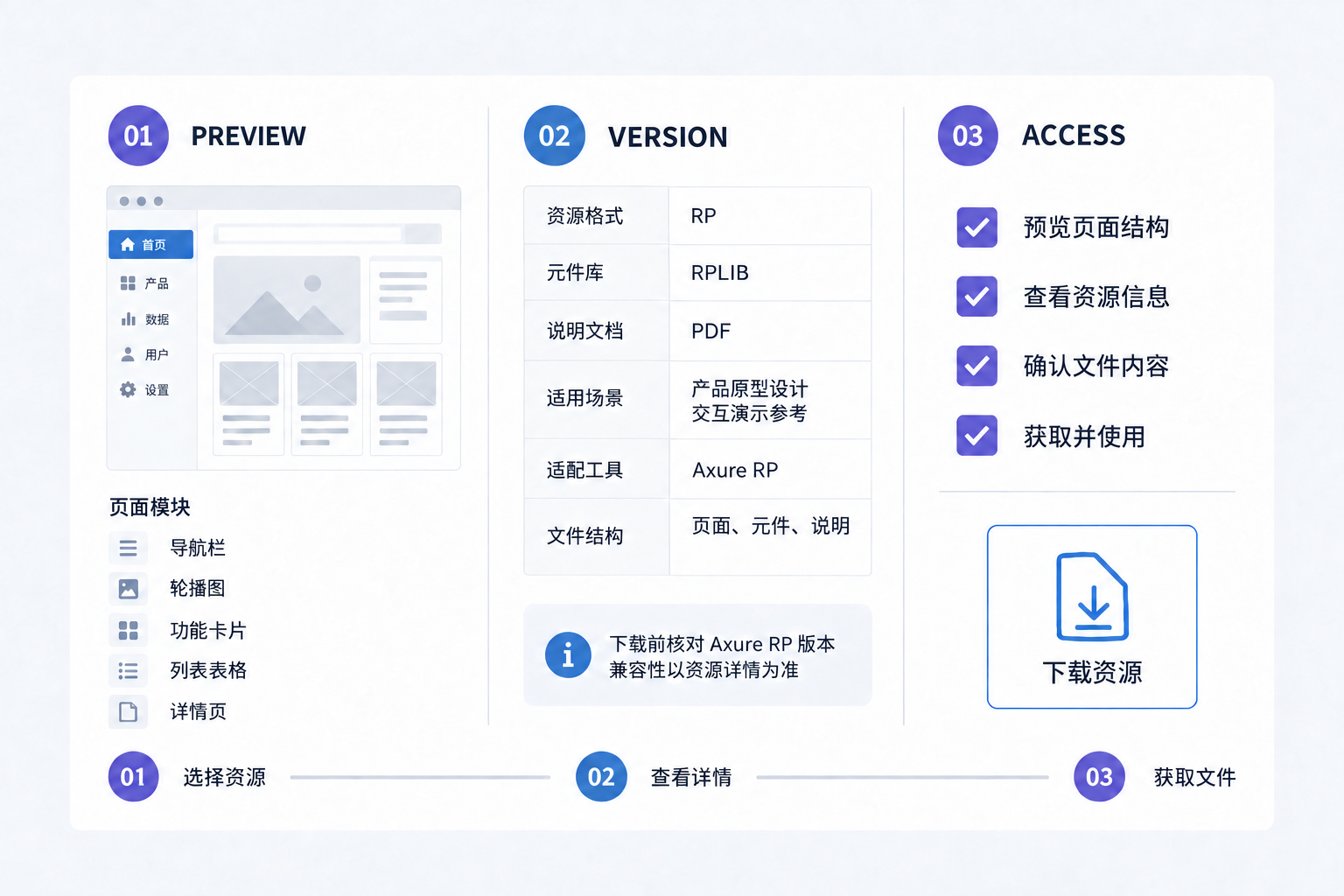Select the 02 查看详情 step circle
Viewport: 1344px width, 896px height.
pyautogui.click(x=601, y=776)
